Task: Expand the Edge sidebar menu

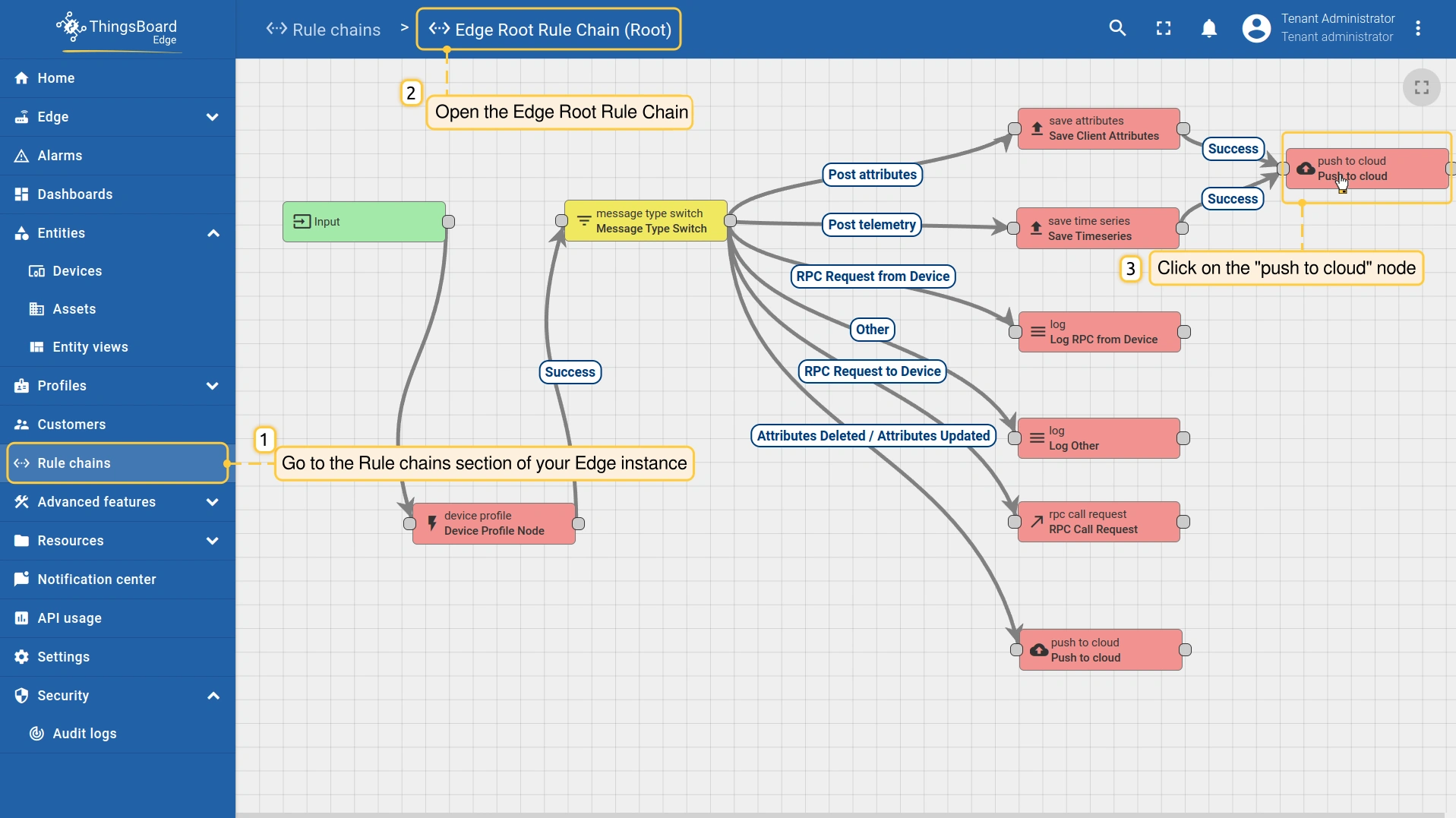Action: coord(213,117)
